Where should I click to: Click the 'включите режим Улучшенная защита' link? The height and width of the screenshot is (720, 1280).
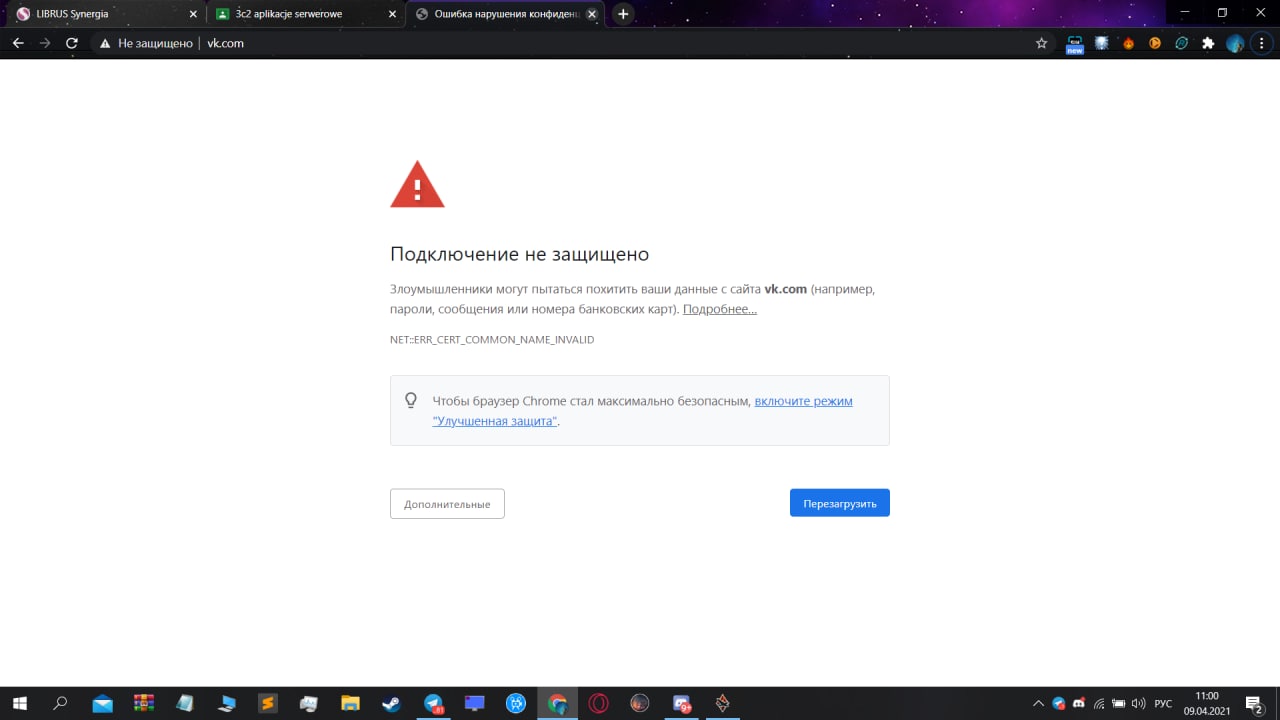click(643, 411)
